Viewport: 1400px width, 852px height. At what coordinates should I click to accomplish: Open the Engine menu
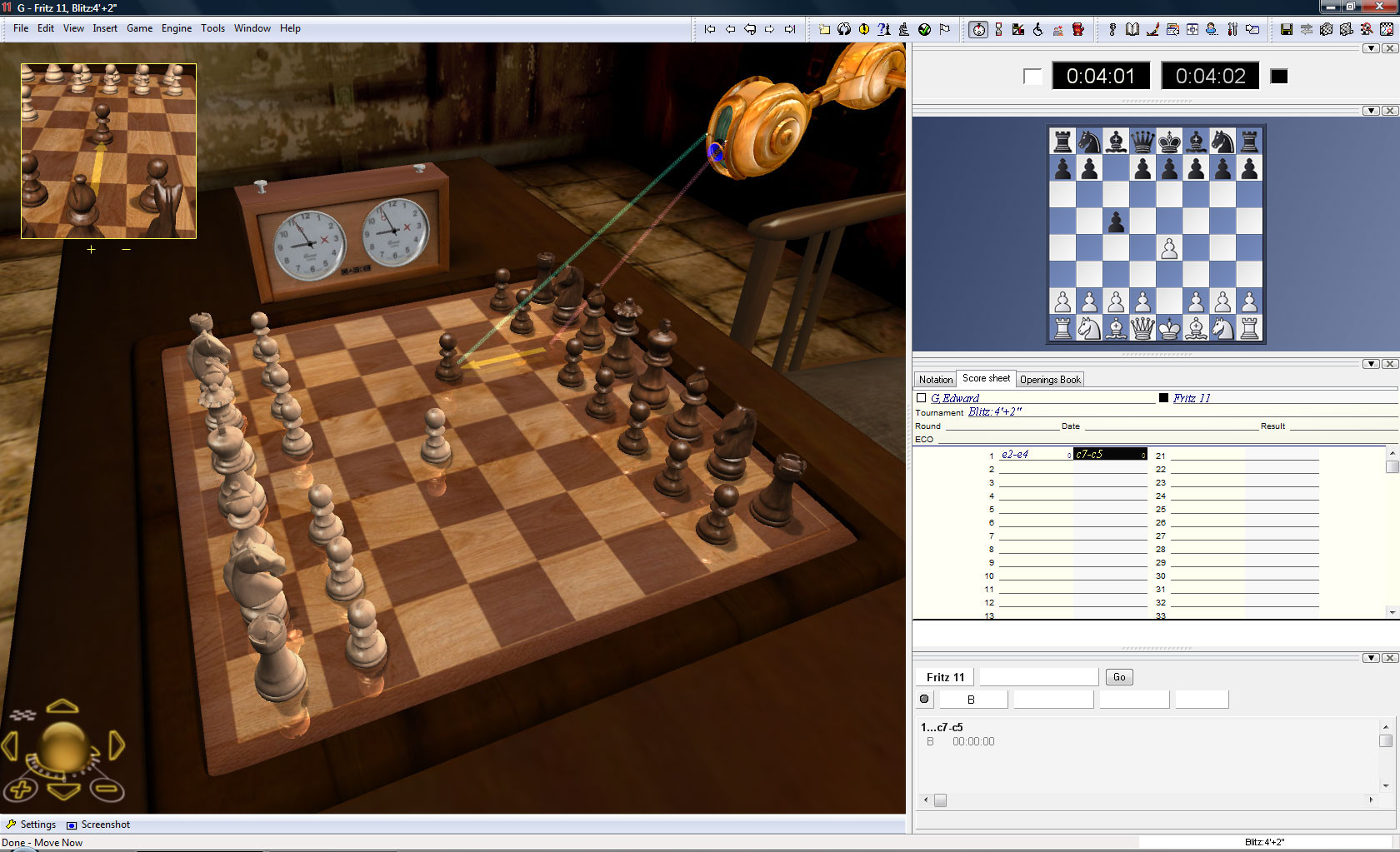(x=177, y=28)
